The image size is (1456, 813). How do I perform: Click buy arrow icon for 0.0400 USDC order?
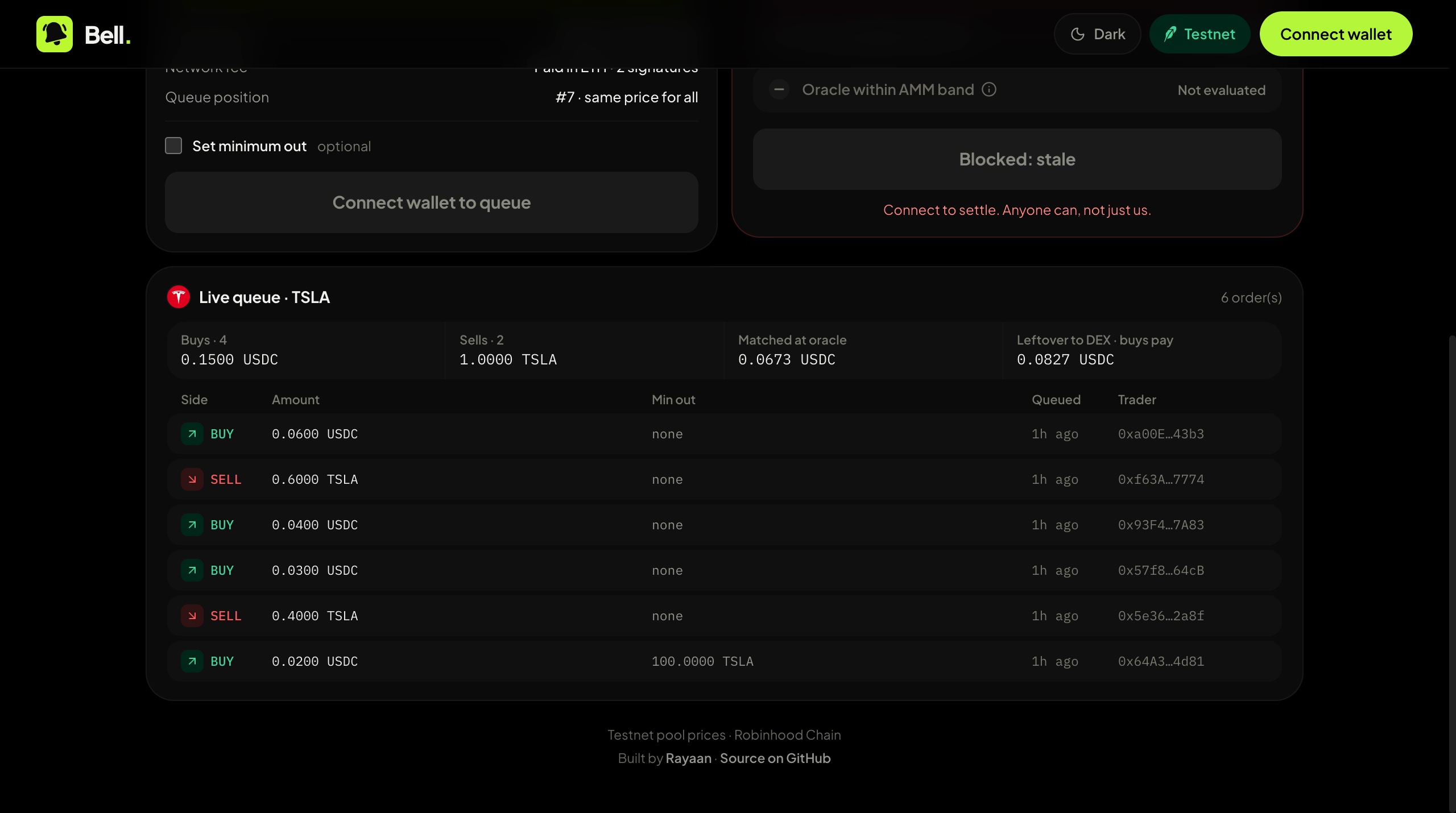pyautogui.click(x=192, y=525)
